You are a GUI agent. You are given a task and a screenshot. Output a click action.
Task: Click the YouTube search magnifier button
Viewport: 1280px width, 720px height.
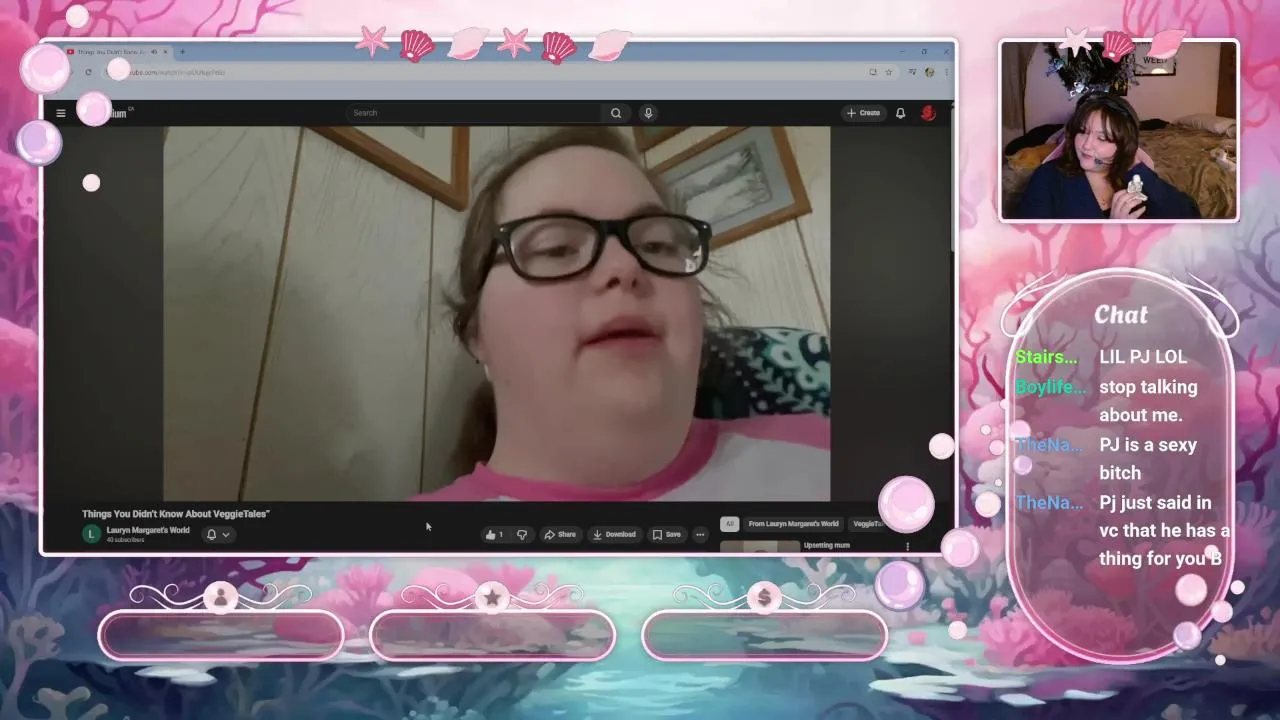pos(616,113)
